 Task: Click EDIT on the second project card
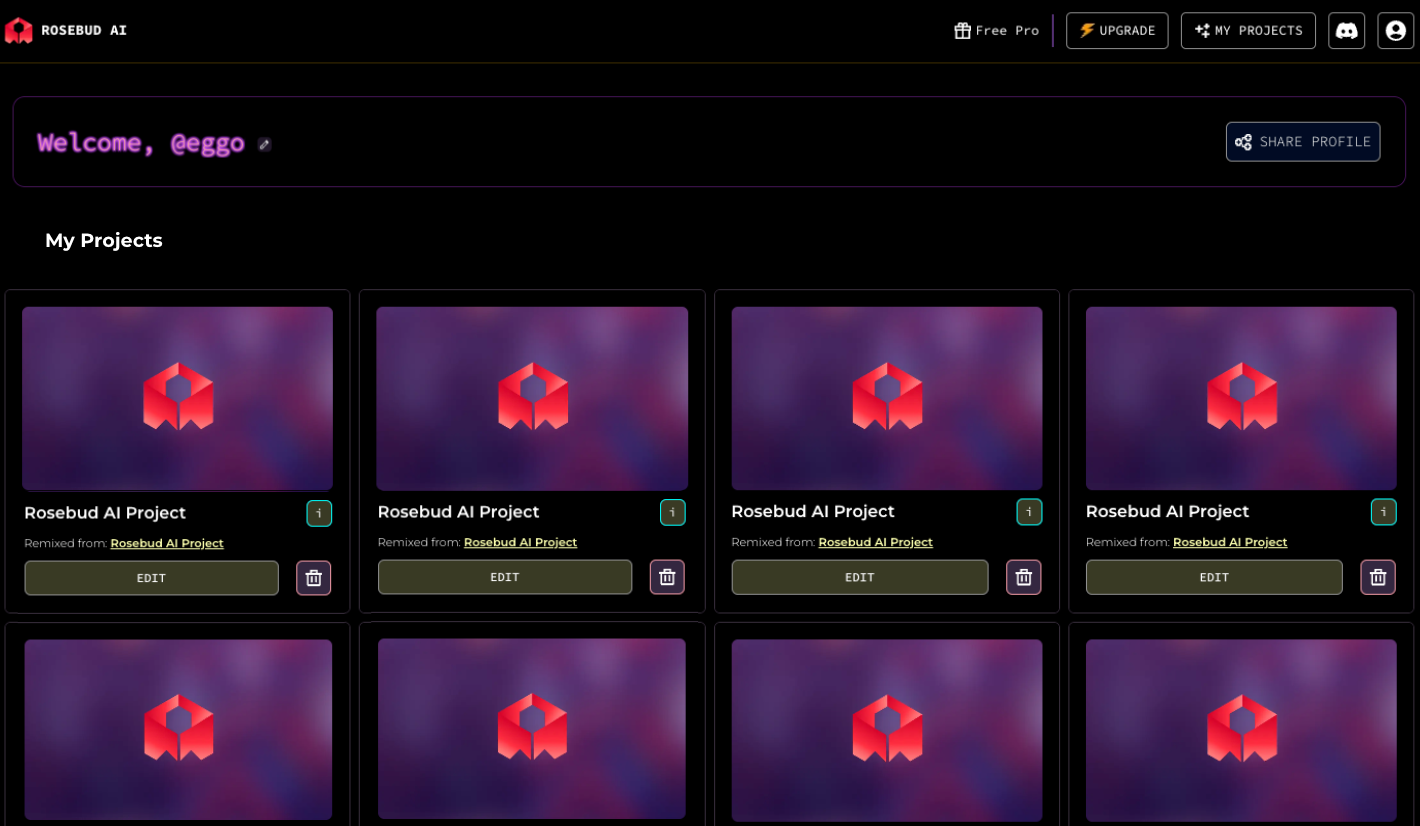pyautogui.click(x=505, y=577)
